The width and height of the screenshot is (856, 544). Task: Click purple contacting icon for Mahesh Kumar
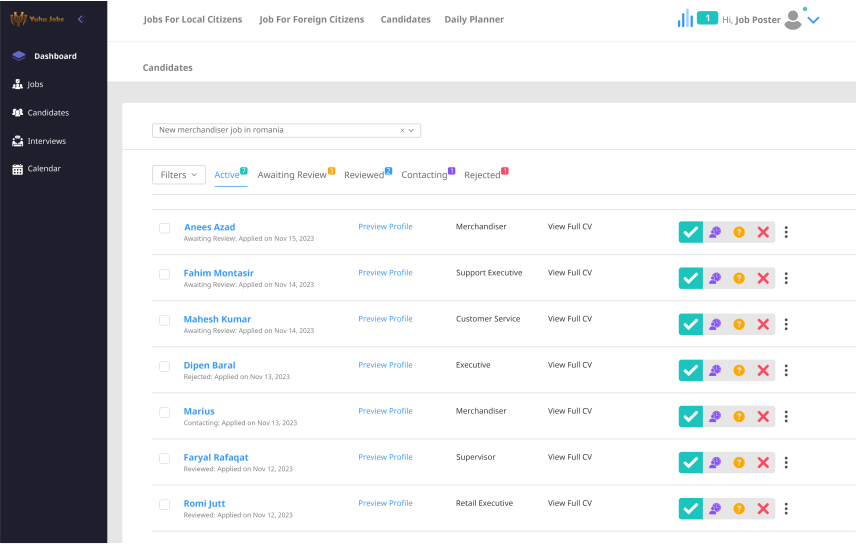click(715, 324)
